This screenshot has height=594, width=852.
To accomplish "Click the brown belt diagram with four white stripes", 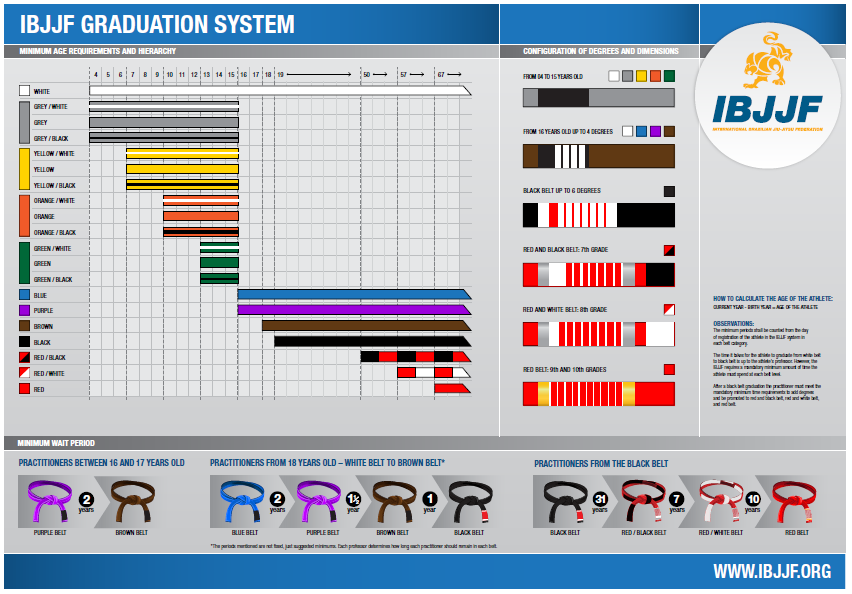I will (599, 156).
